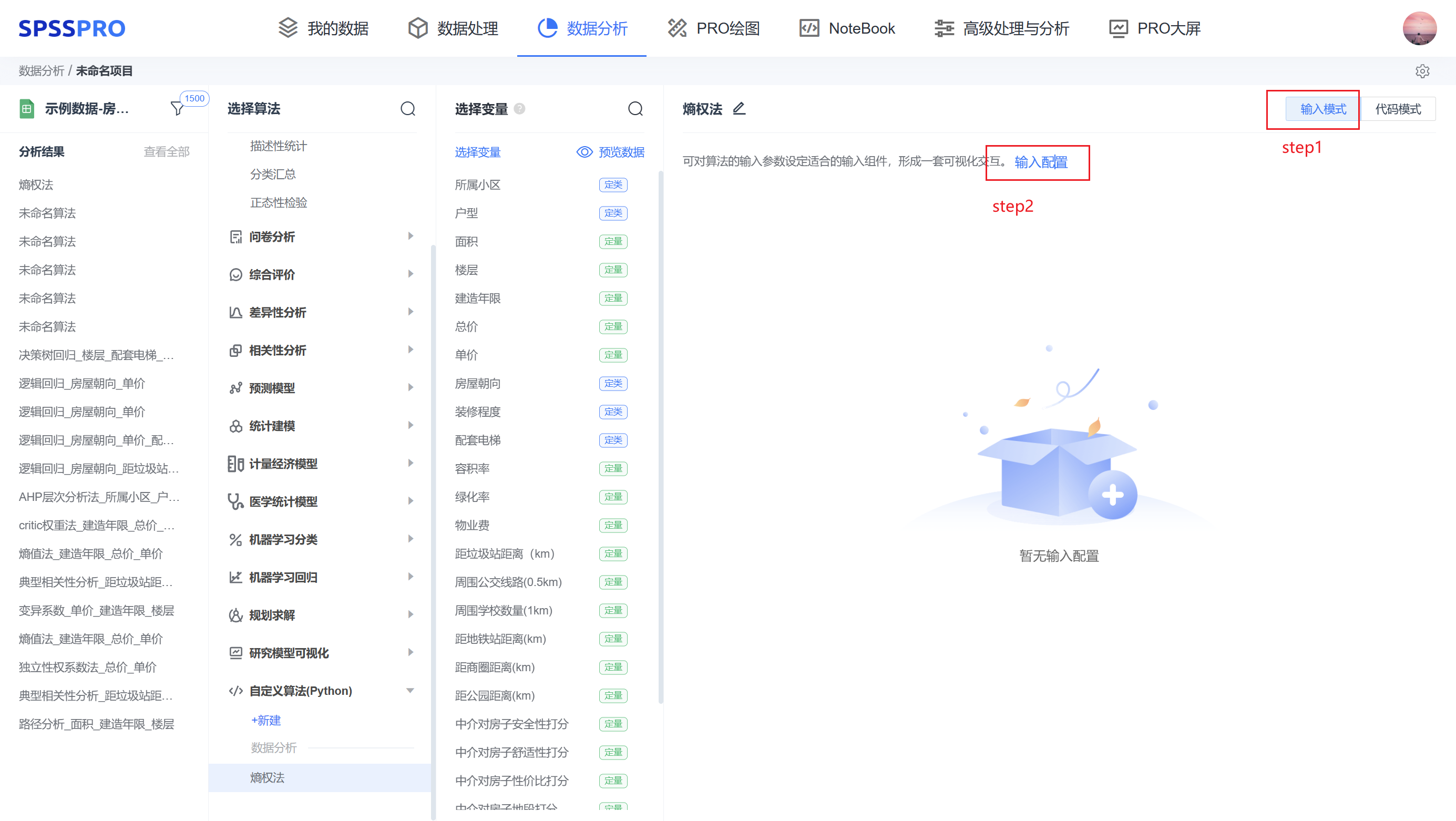Viewport: 1456px width, 821px height.
Task: Click the 机器学习回归 chart icon
Action: coord(235,578)
